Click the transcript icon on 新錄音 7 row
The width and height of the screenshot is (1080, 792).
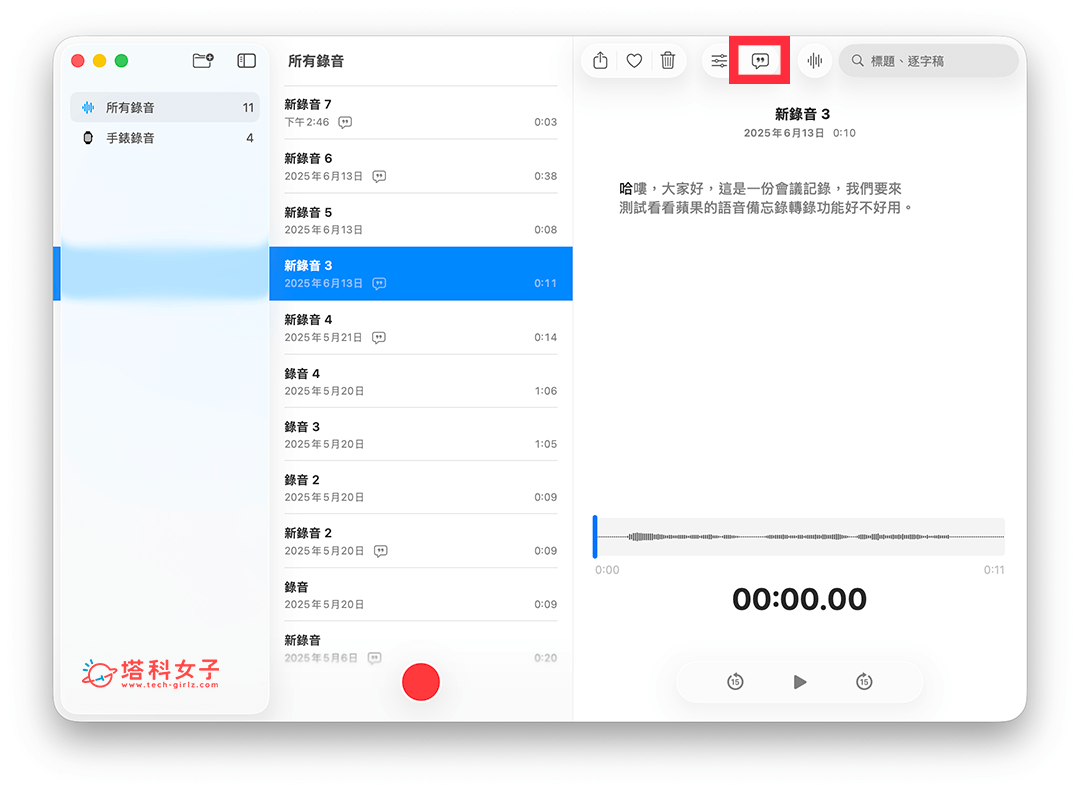[345, 123]
